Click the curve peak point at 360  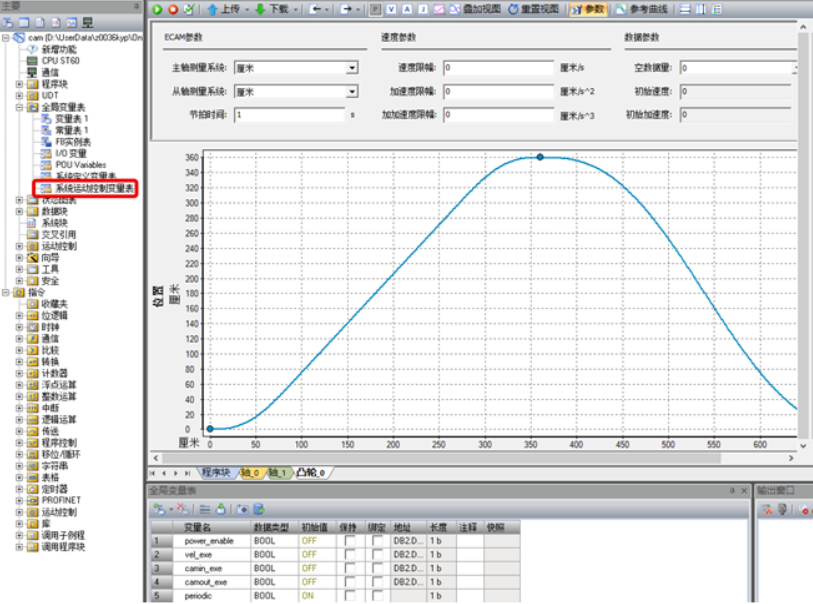(x=540, y=157)
